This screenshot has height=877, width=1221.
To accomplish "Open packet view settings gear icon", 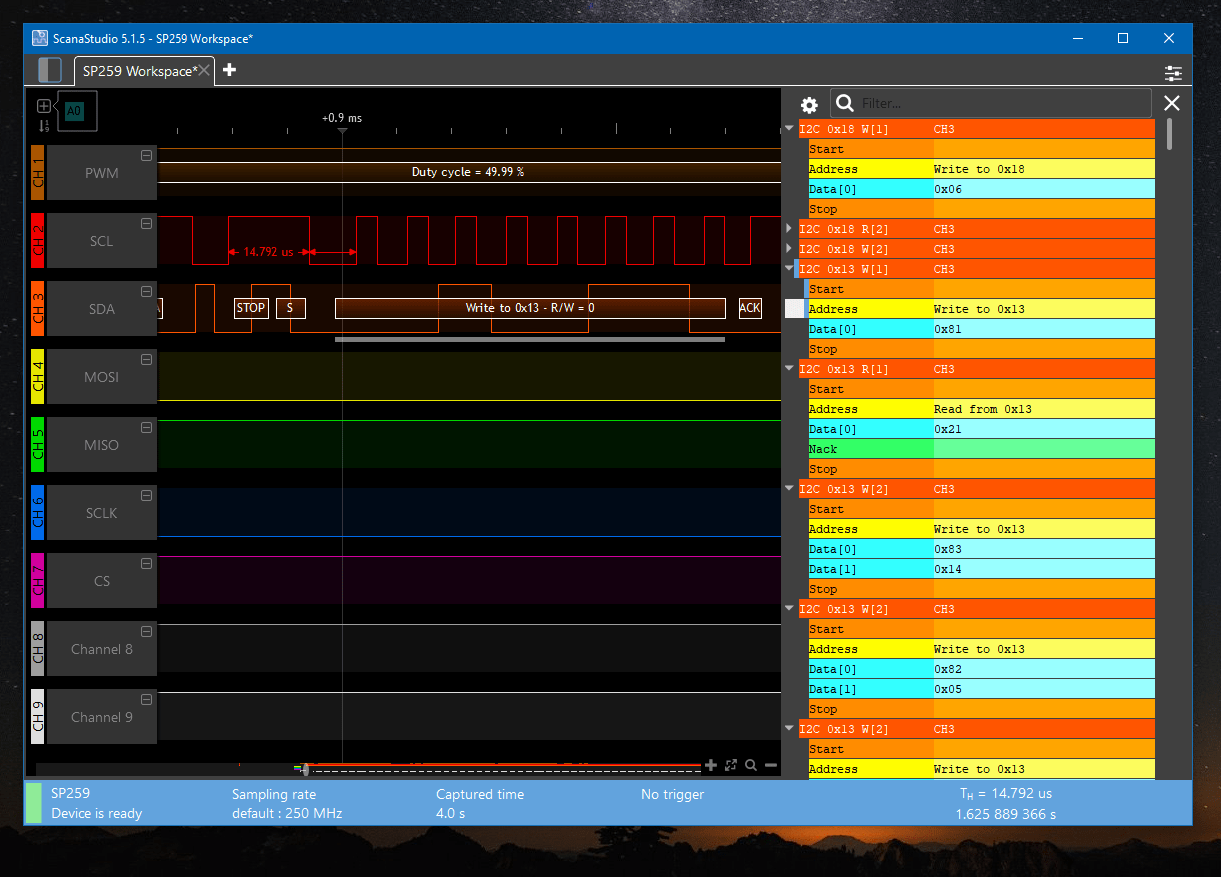I will pyautogui.click(x=809, y=104).
